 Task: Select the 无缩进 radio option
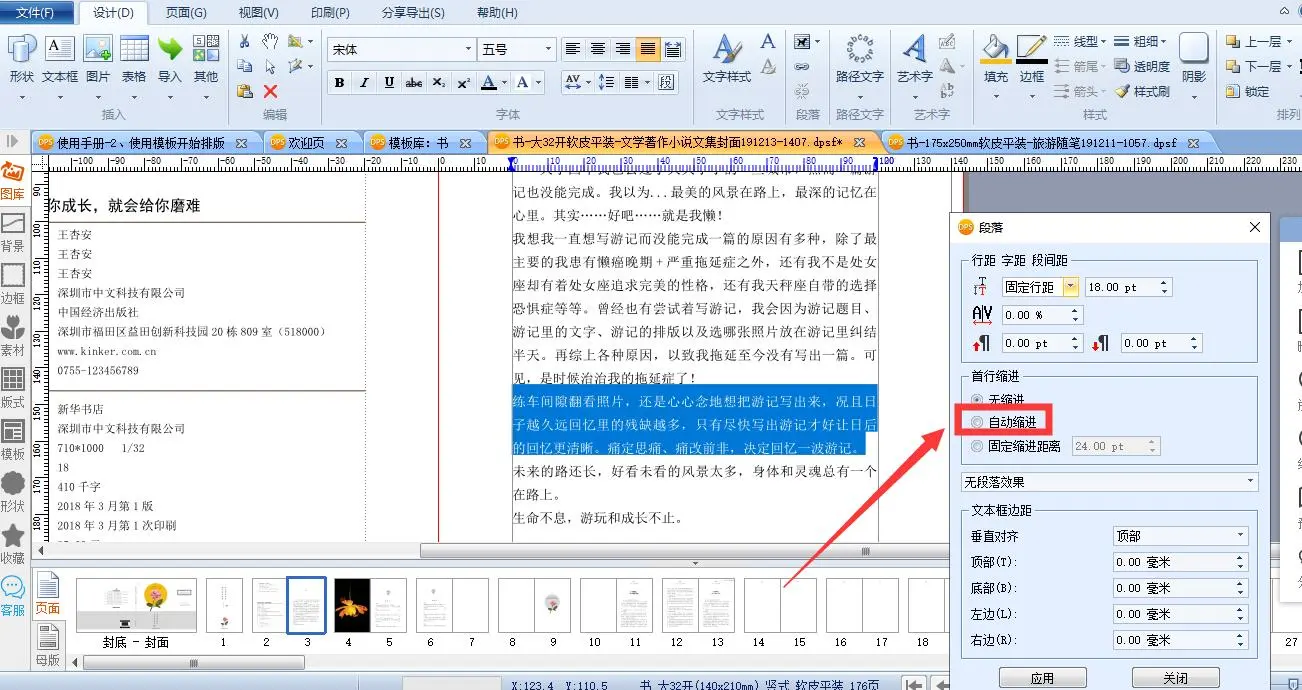(977, 399)
